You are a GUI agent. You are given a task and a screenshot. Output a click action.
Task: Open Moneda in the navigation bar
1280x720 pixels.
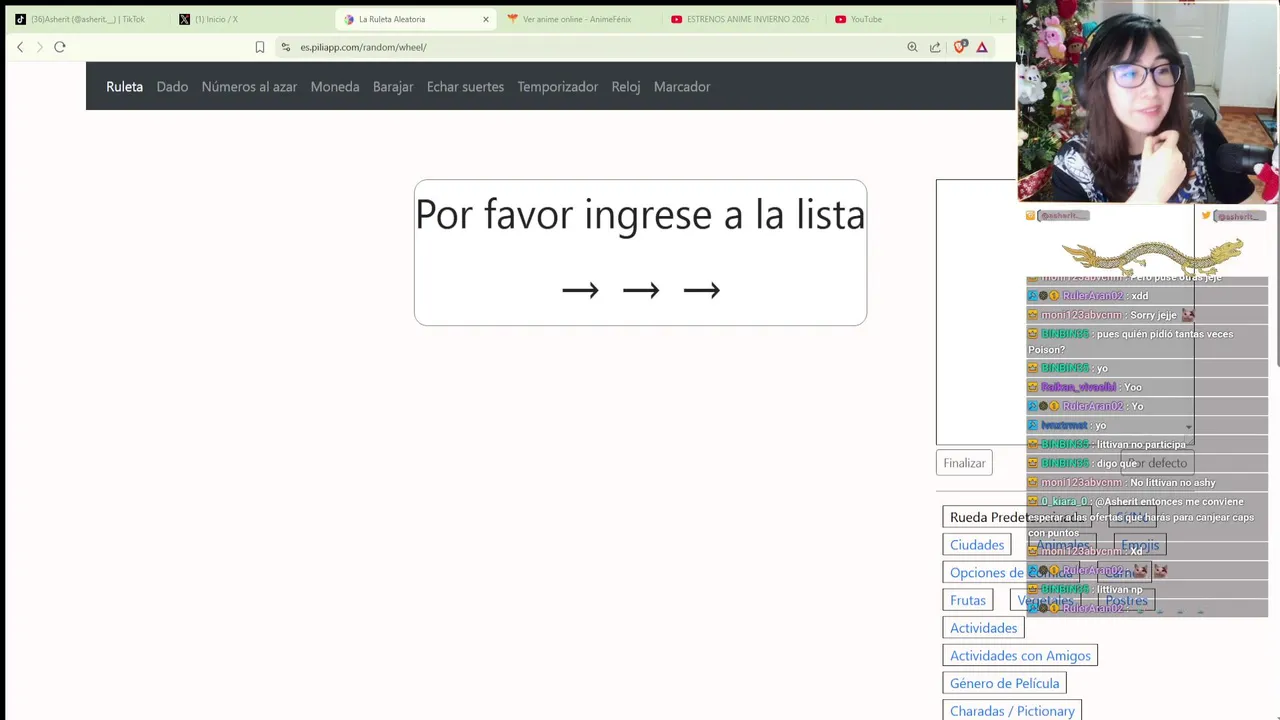[335, 87]
